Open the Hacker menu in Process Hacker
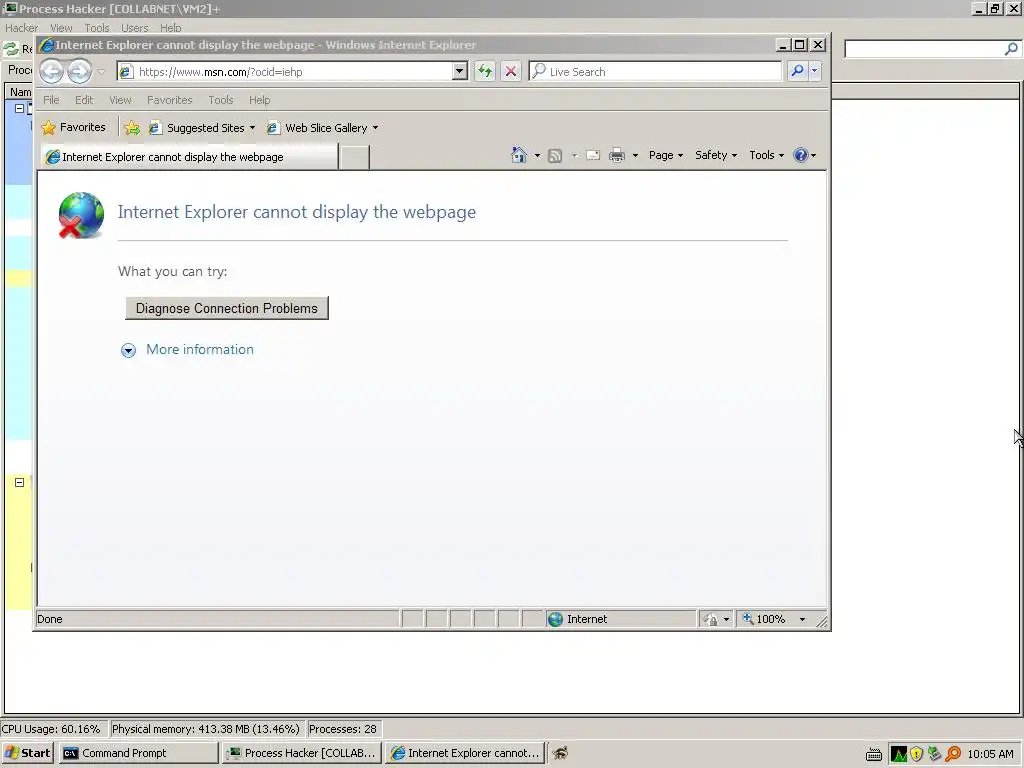The width and height of the screenshot is (1024, 768). coord(22,28)
